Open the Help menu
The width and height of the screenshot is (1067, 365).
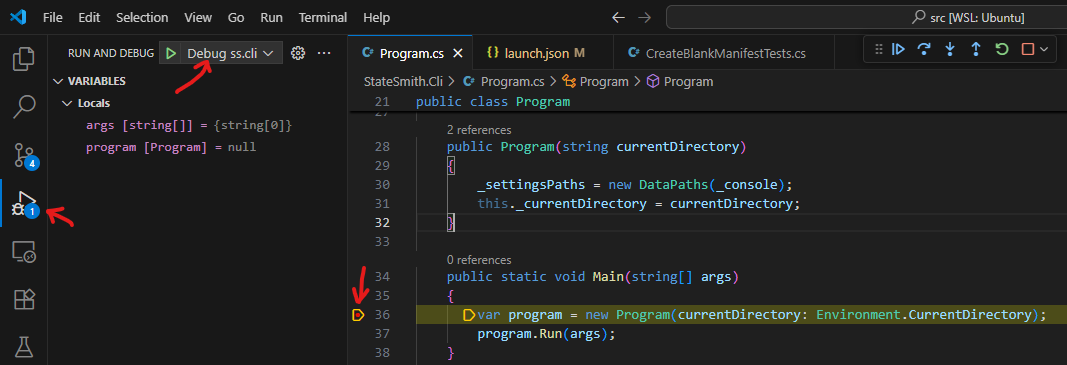tap(377, 18)
